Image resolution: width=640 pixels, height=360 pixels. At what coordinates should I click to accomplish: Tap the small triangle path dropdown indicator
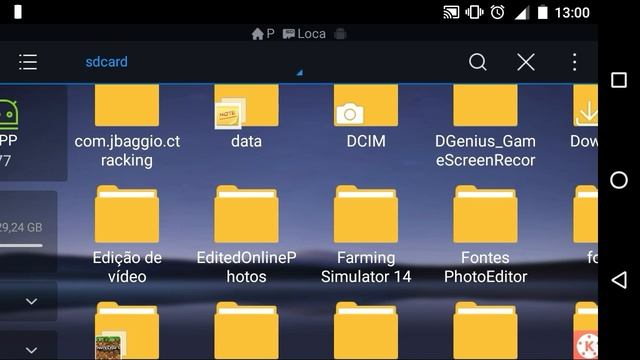click(x=300, y=73)
